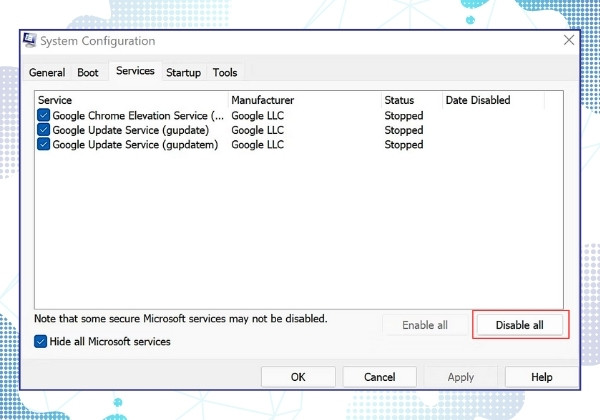Click Google LLC in the Chrome Elevation row
This screenshot has width=600, height=420.
tap(258, 116)
